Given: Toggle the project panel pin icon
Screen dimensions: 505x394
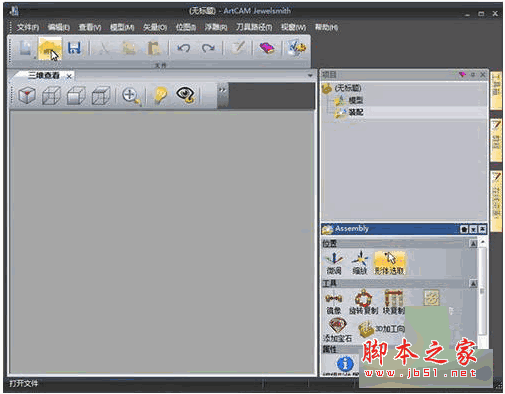Looking at the screenshot, I should click(462, 75).
